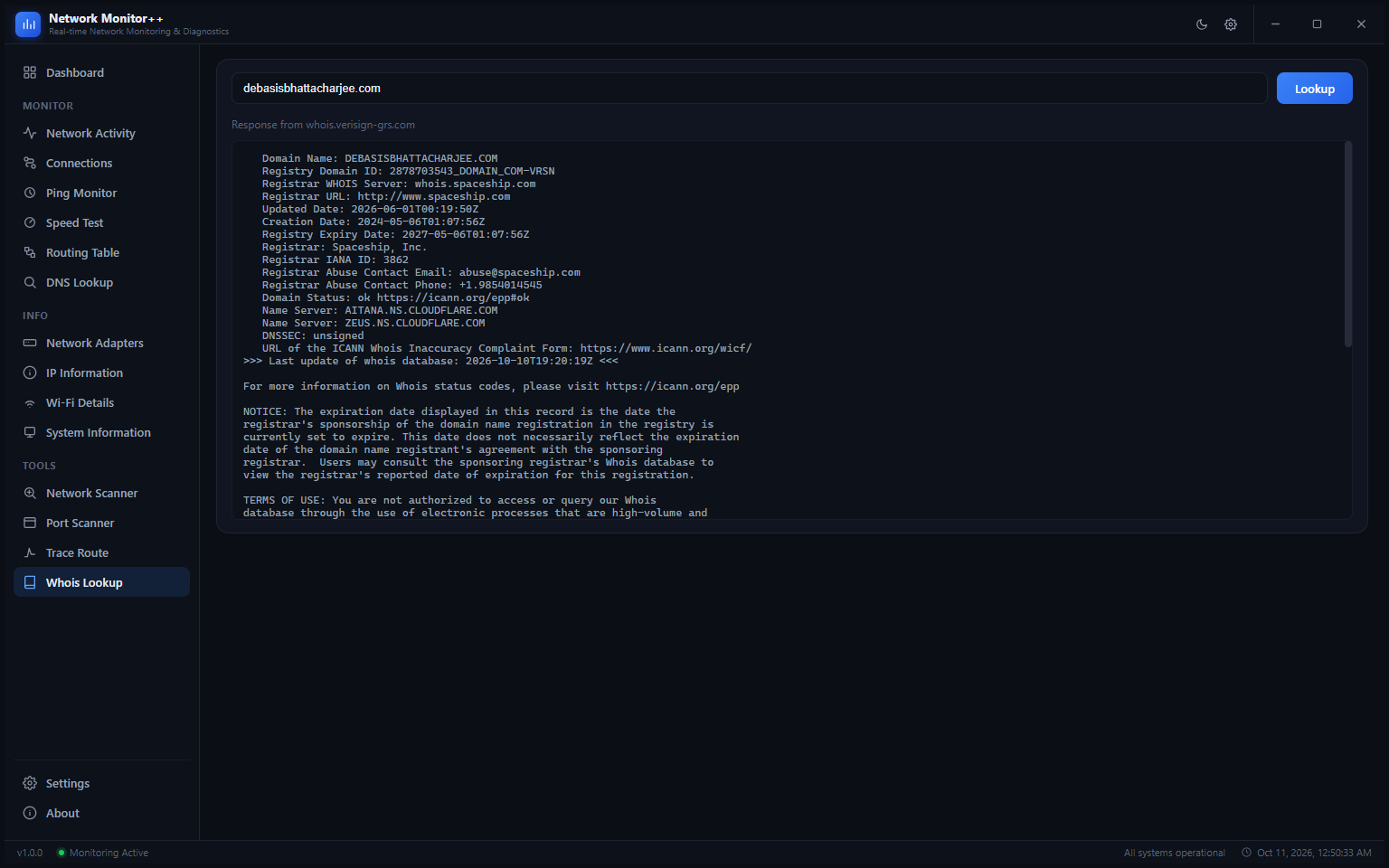Click the IP Information info icon
Viewport: 1389px width, 868px height.
[x=30, y=373]
